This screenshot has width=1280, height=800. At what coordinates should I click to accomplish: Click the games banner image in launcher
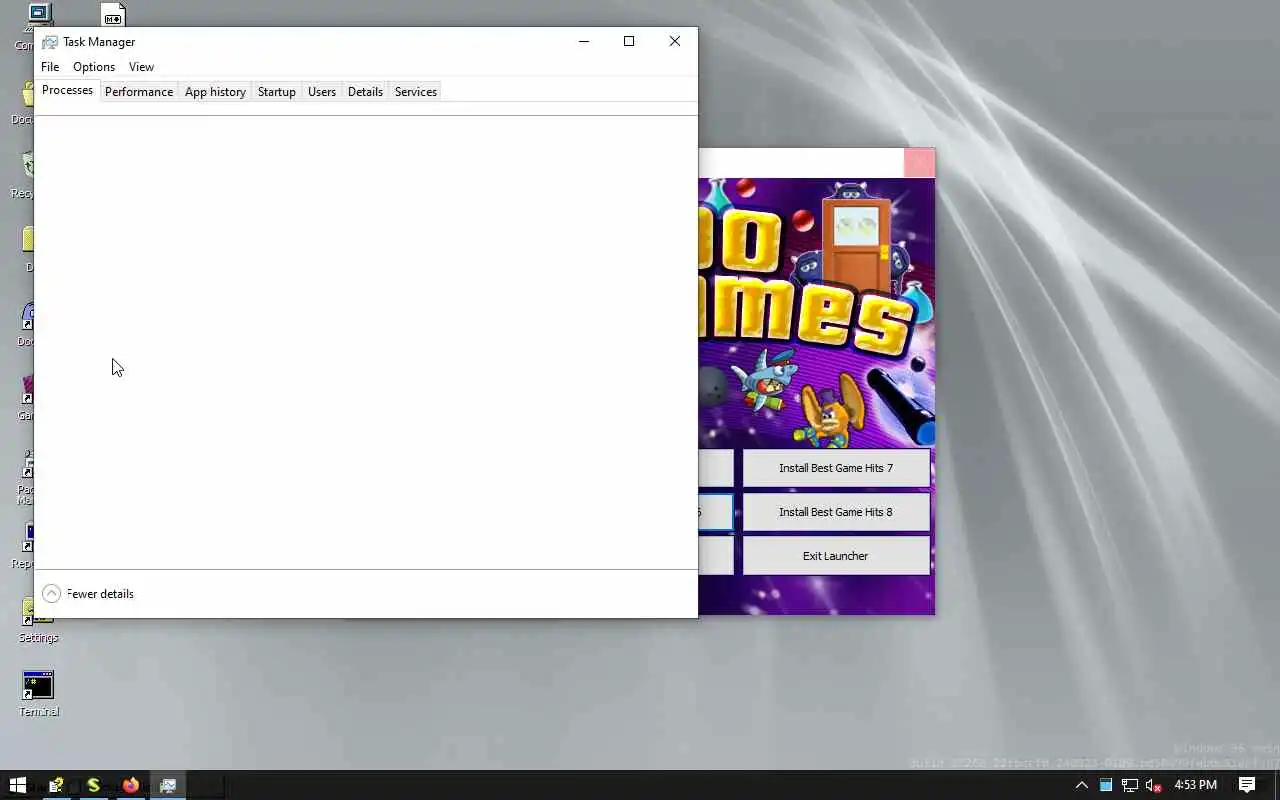point(817,312)
